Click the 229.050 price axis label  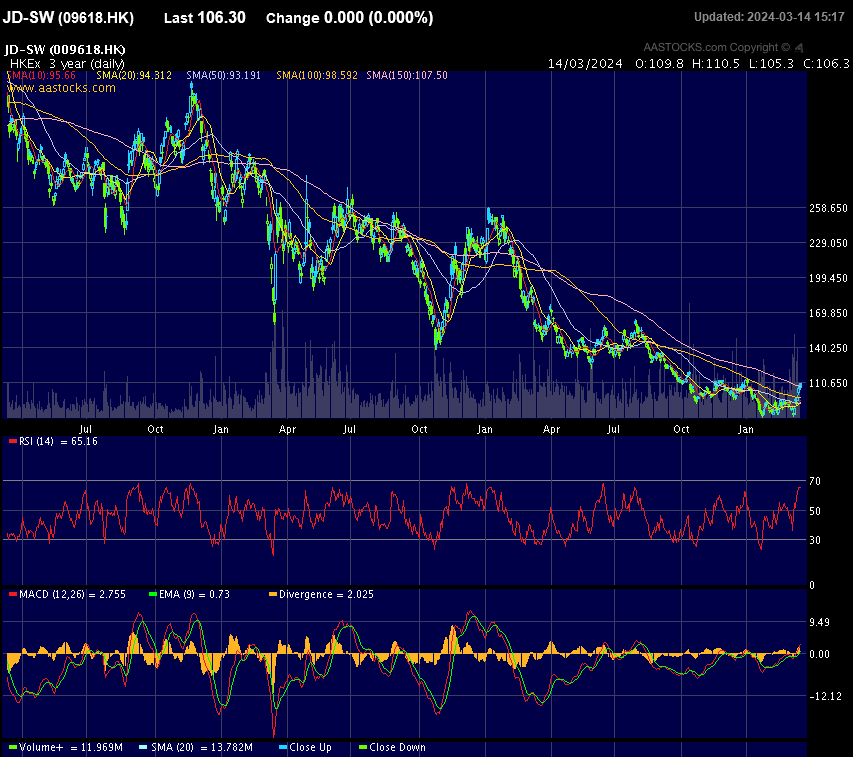[828, 243]
